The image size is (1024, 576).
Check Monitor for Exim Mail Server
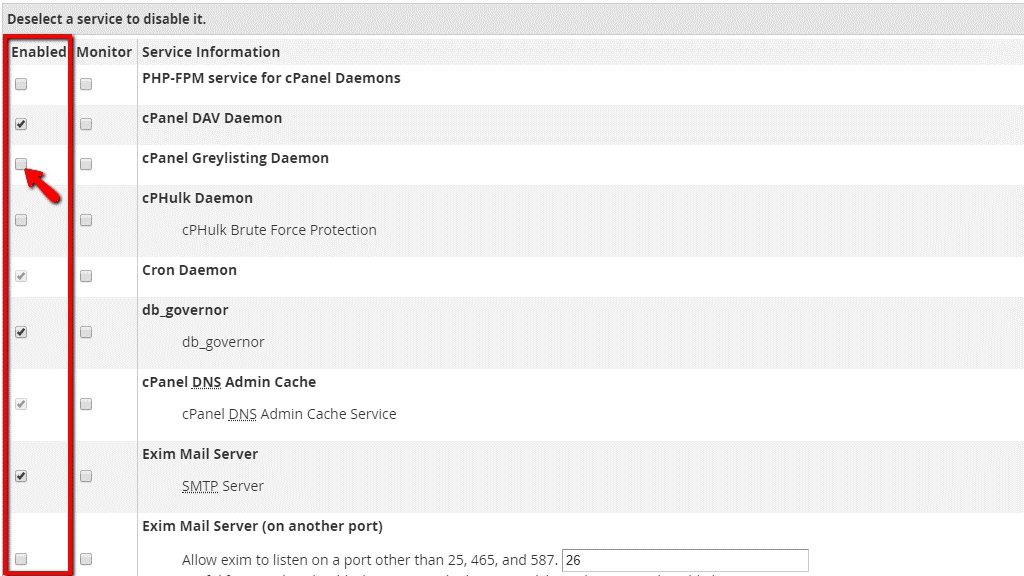point(86,476)
